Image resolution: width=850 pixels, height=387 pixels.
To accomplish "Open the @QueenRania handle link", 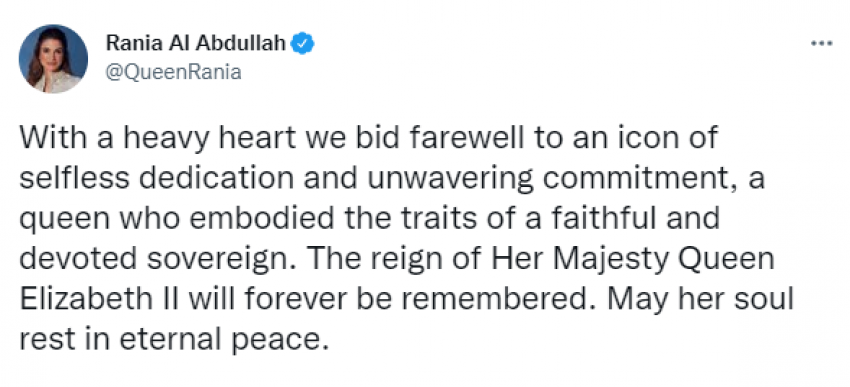I will (173, 72).
